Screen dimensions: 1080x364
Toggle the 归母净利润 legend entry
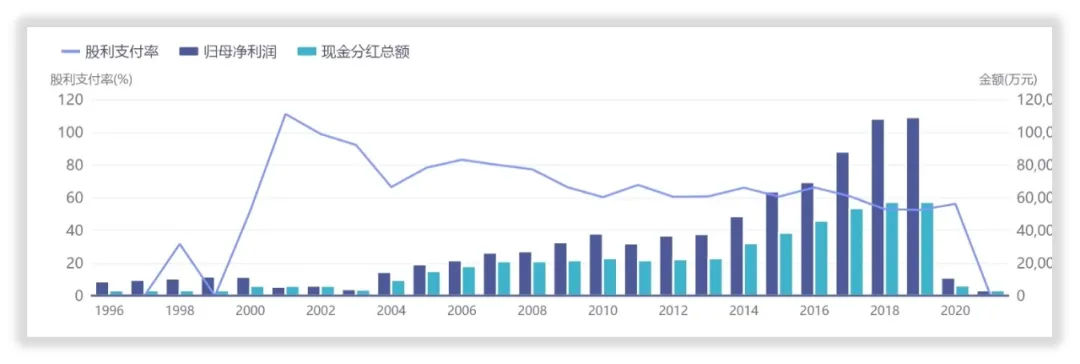227,52
